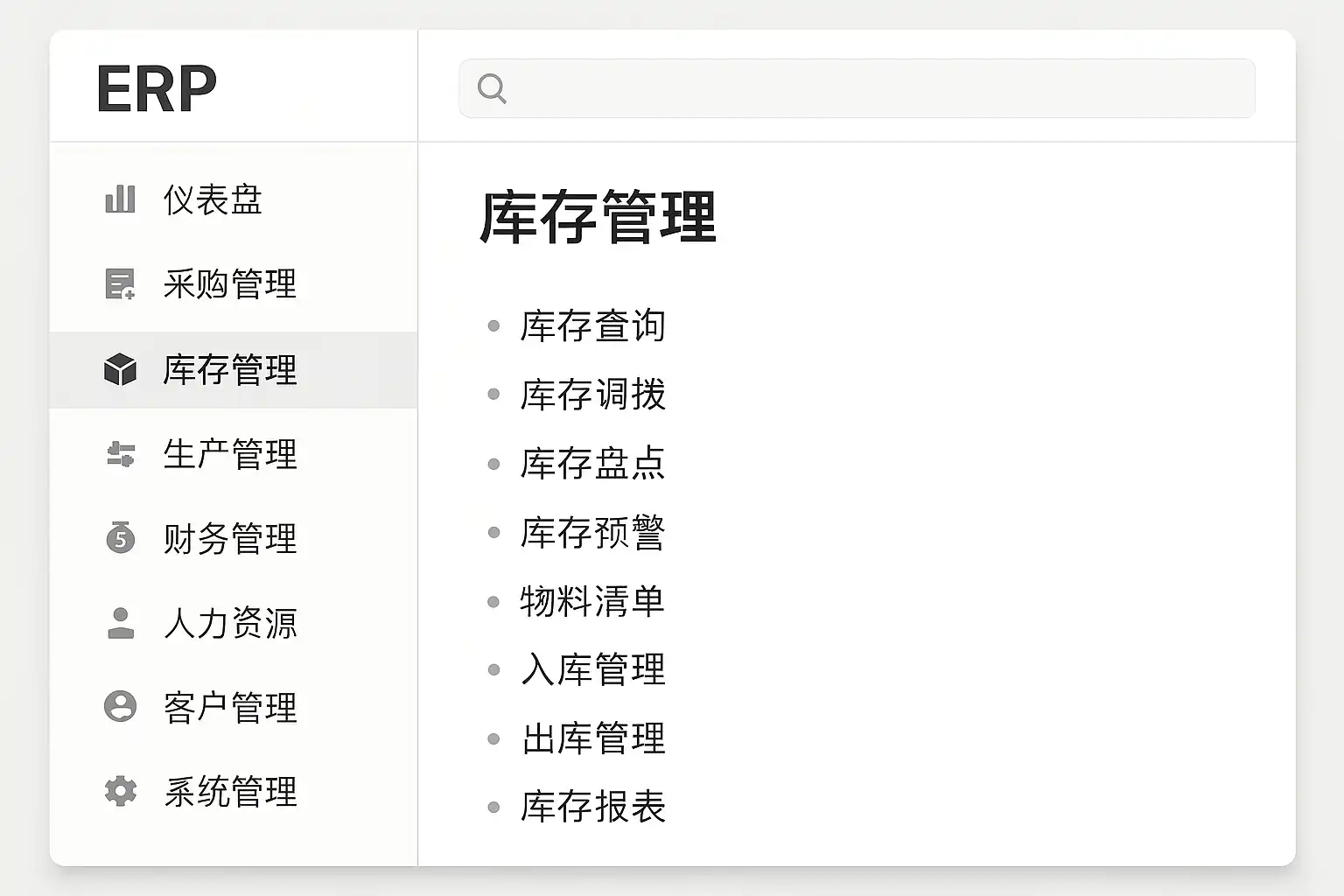
Task: Open the 仪表盘 menu item
Action: (213, 200)
